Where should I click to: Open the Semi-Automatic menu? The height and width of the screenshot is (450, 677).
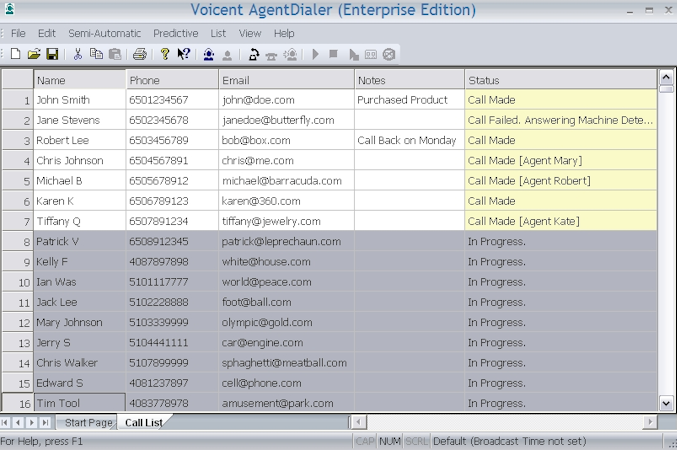click(104, 33)
